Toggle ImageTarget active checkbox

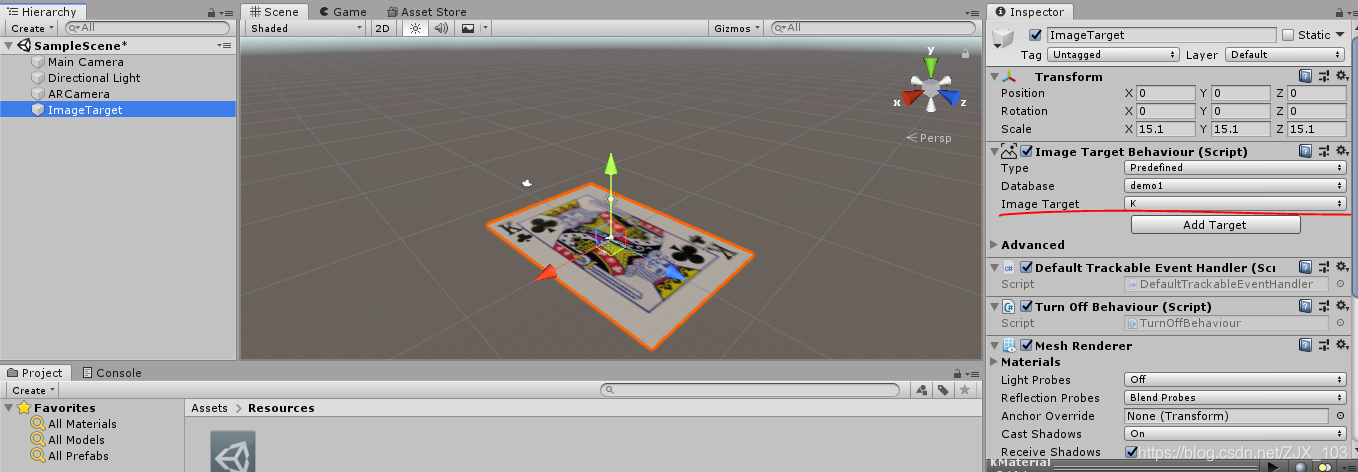coord(1035,35)
